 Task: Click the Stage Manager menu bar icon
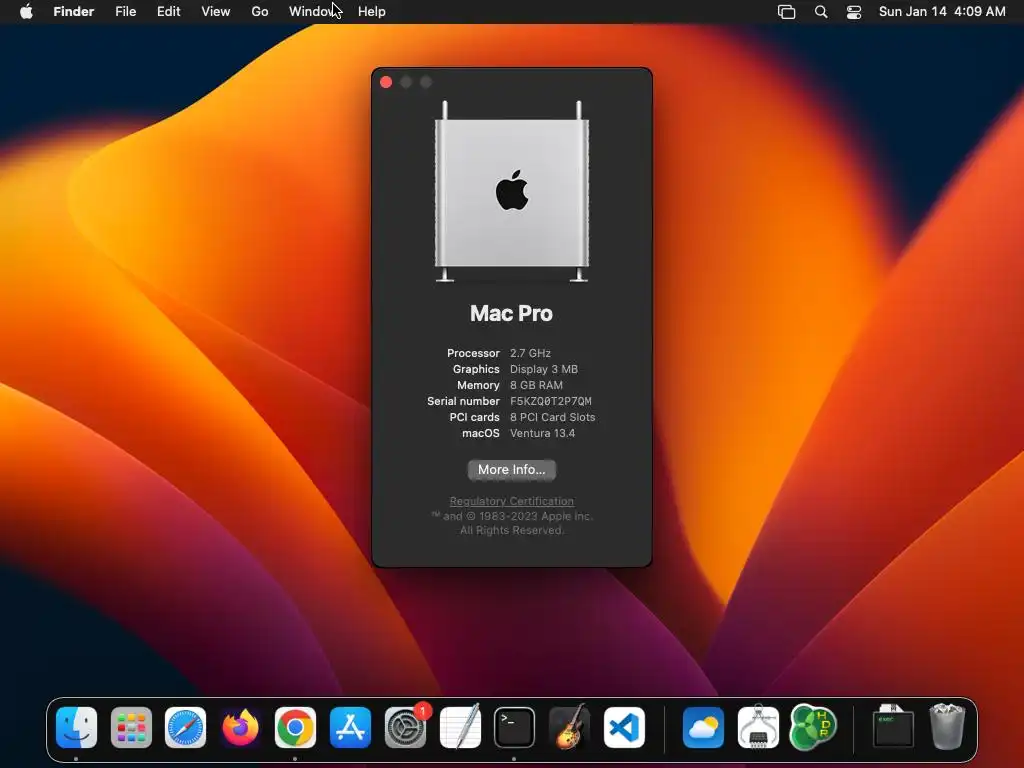[x=786, y=12]
